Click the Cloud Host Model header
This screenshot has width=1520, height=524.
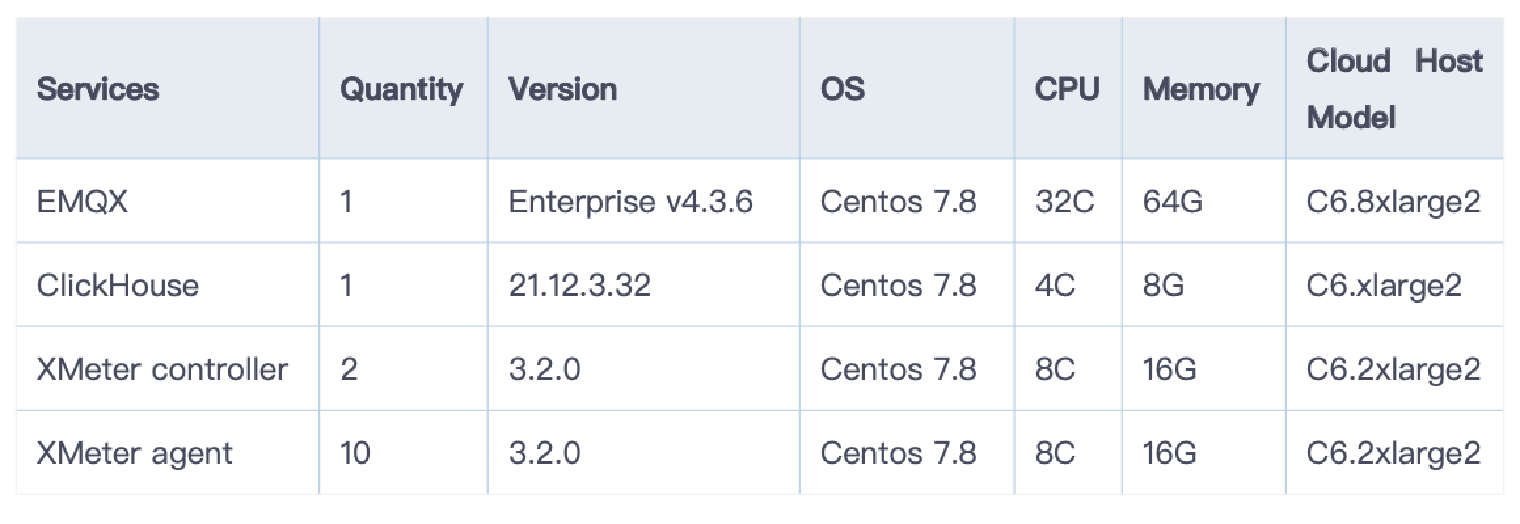tap(1395, 89)
